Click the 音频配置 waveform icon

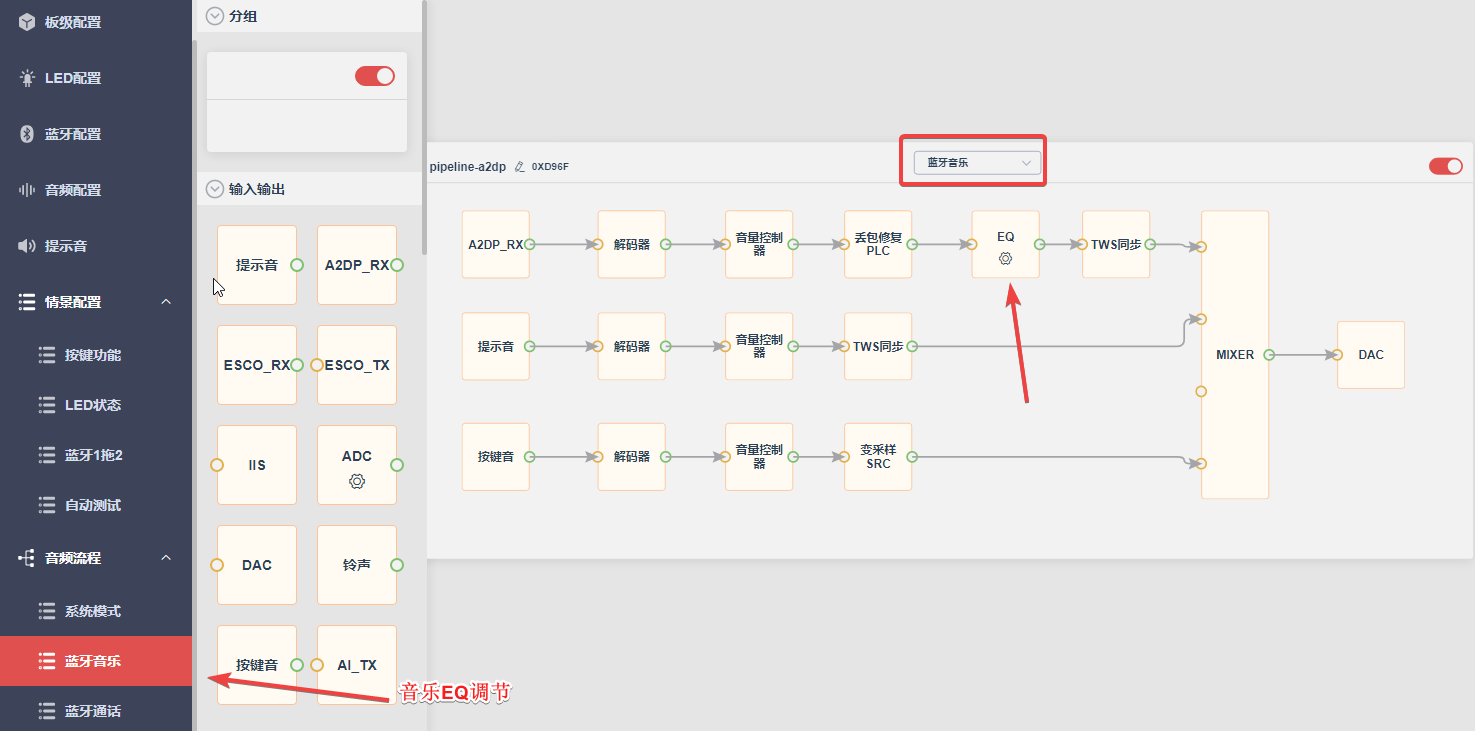27,190
